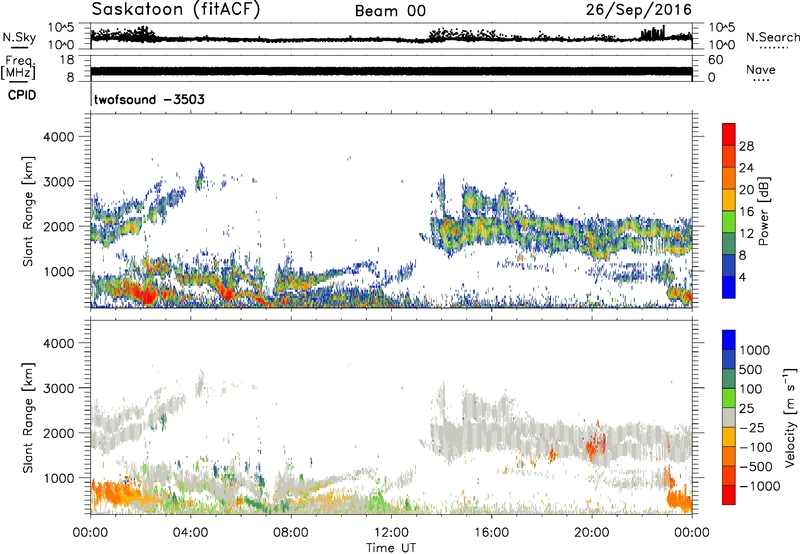
Task: Click the "1000" tick on the velocity panel
Action: click(x=58, y=478)
